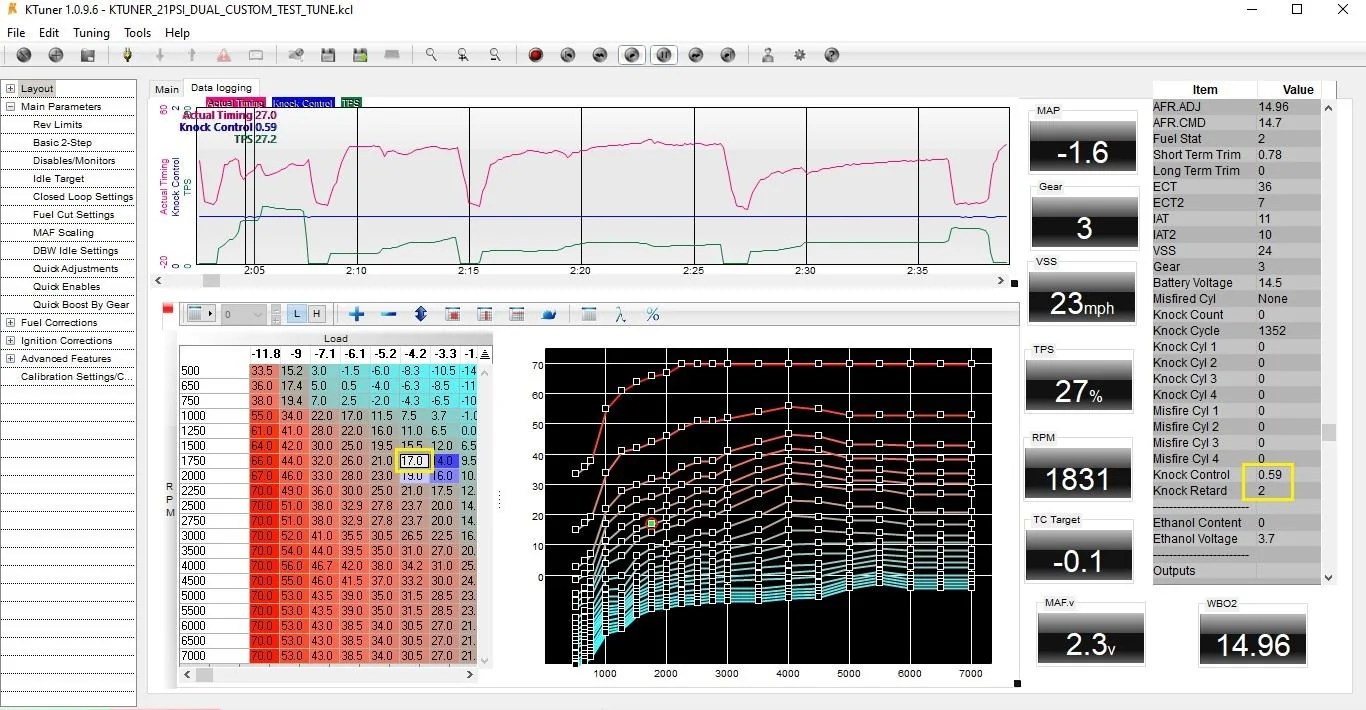The height and width of the screenshot is (710, 1366).
Task: Click the skip-to-start playback button
Action: 568,55
